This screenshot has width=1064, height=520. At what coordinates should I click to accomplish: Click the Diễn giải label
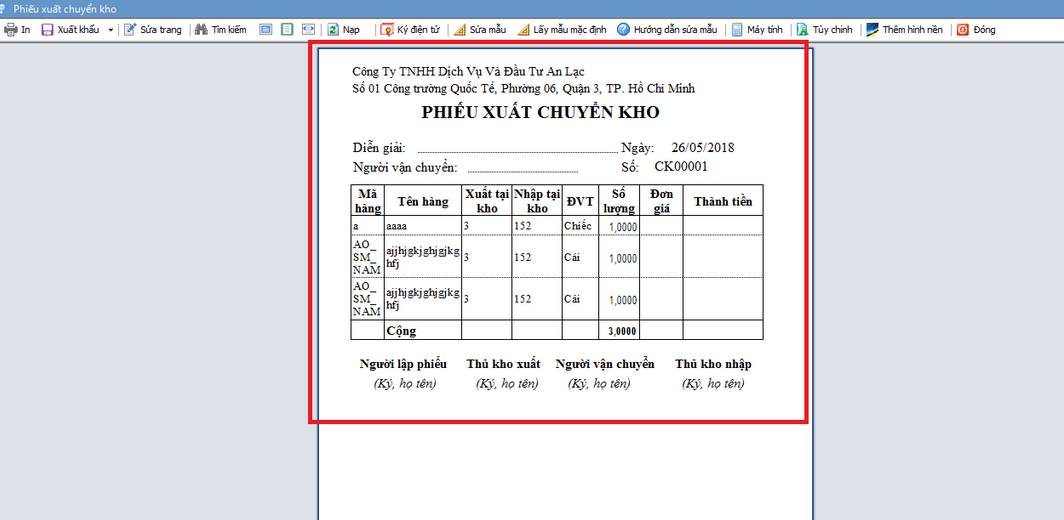pyautogui.click(x=379, y=148)
